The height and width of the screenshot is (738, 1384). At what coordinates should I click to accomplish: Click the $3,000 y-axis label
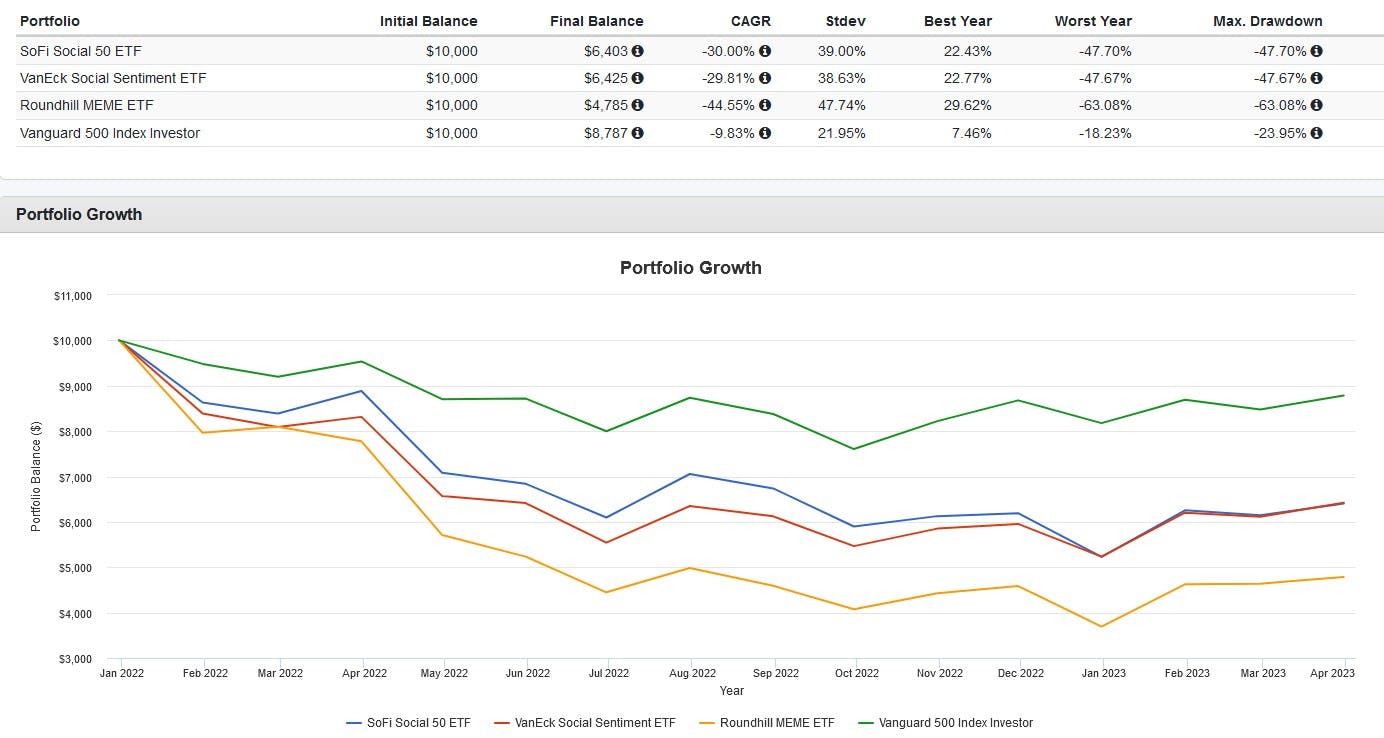click(74, 659)
